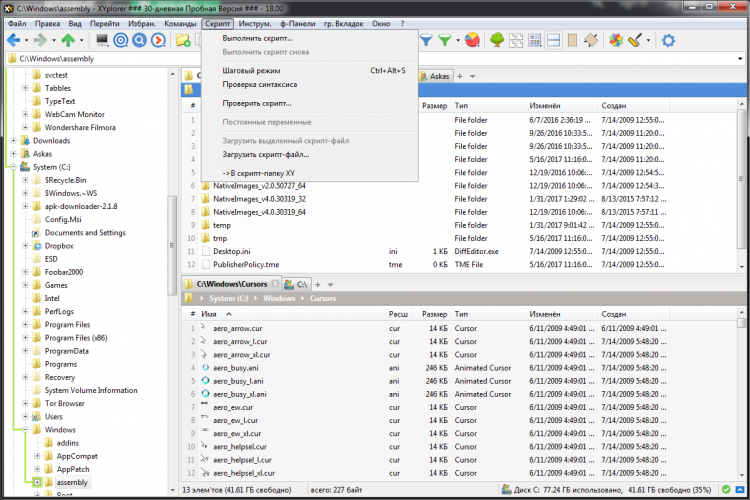Add new tab in upper pane

[460, 76]
